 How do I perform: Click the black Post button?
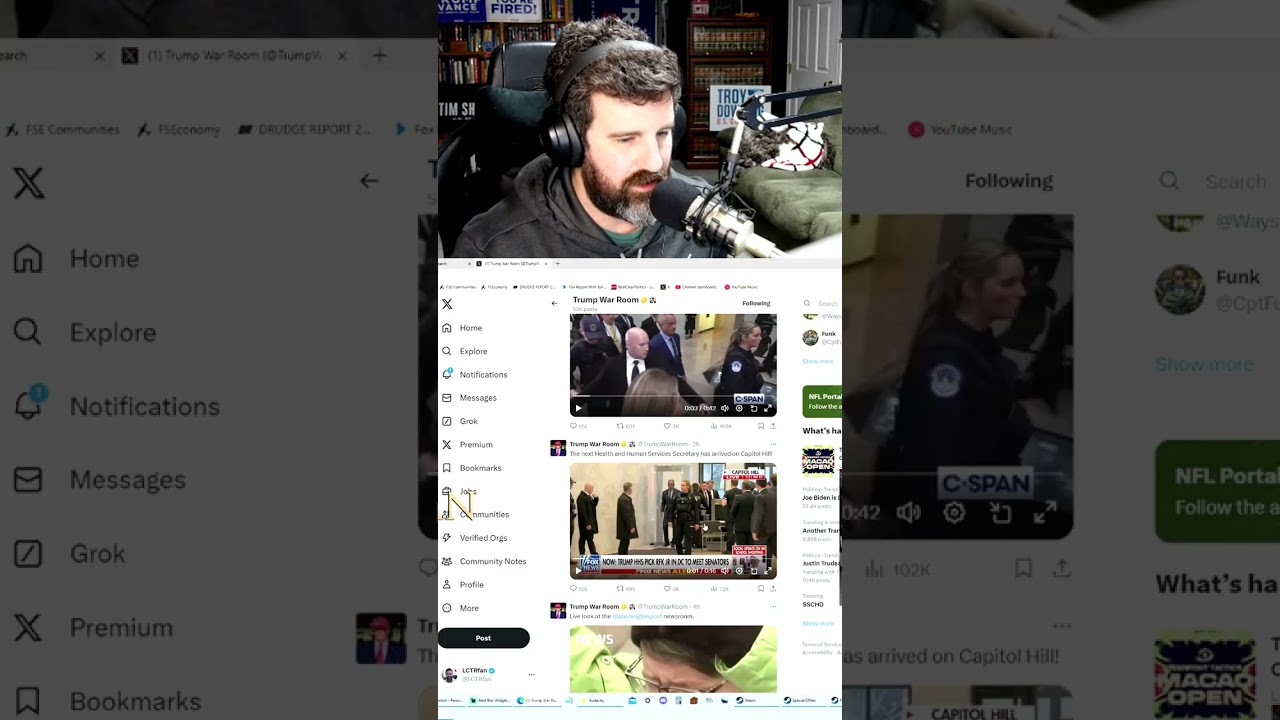[483, 638]
